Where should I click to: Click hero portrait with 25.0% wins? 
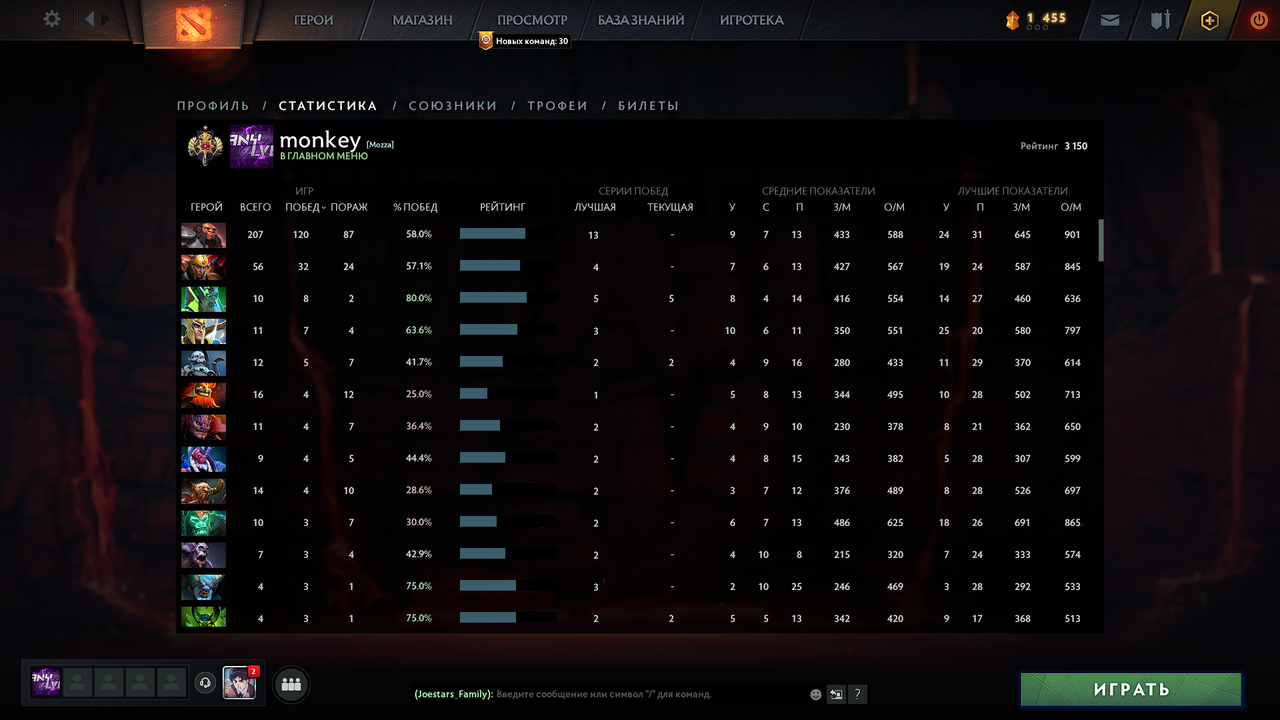(x=203, y=395)
